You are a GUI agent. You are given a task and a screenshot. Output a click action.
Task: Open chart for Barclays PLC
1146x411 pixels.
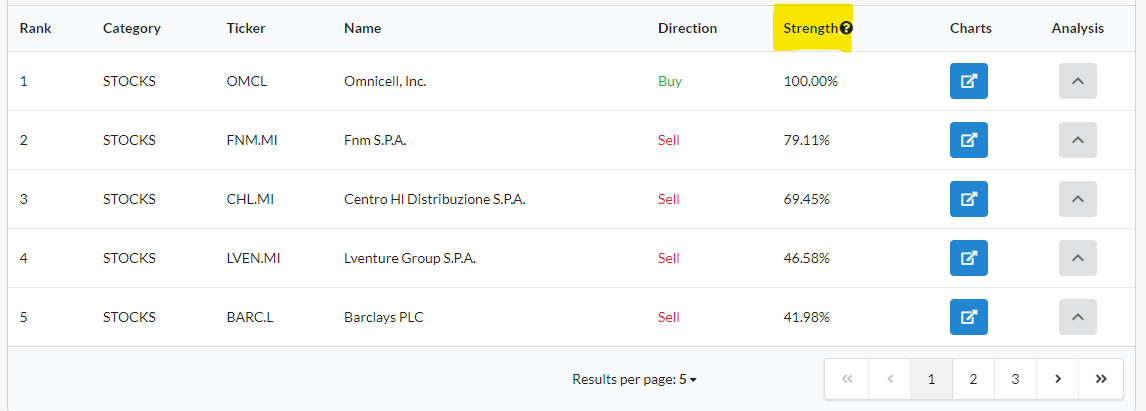[x=968, y=317]
